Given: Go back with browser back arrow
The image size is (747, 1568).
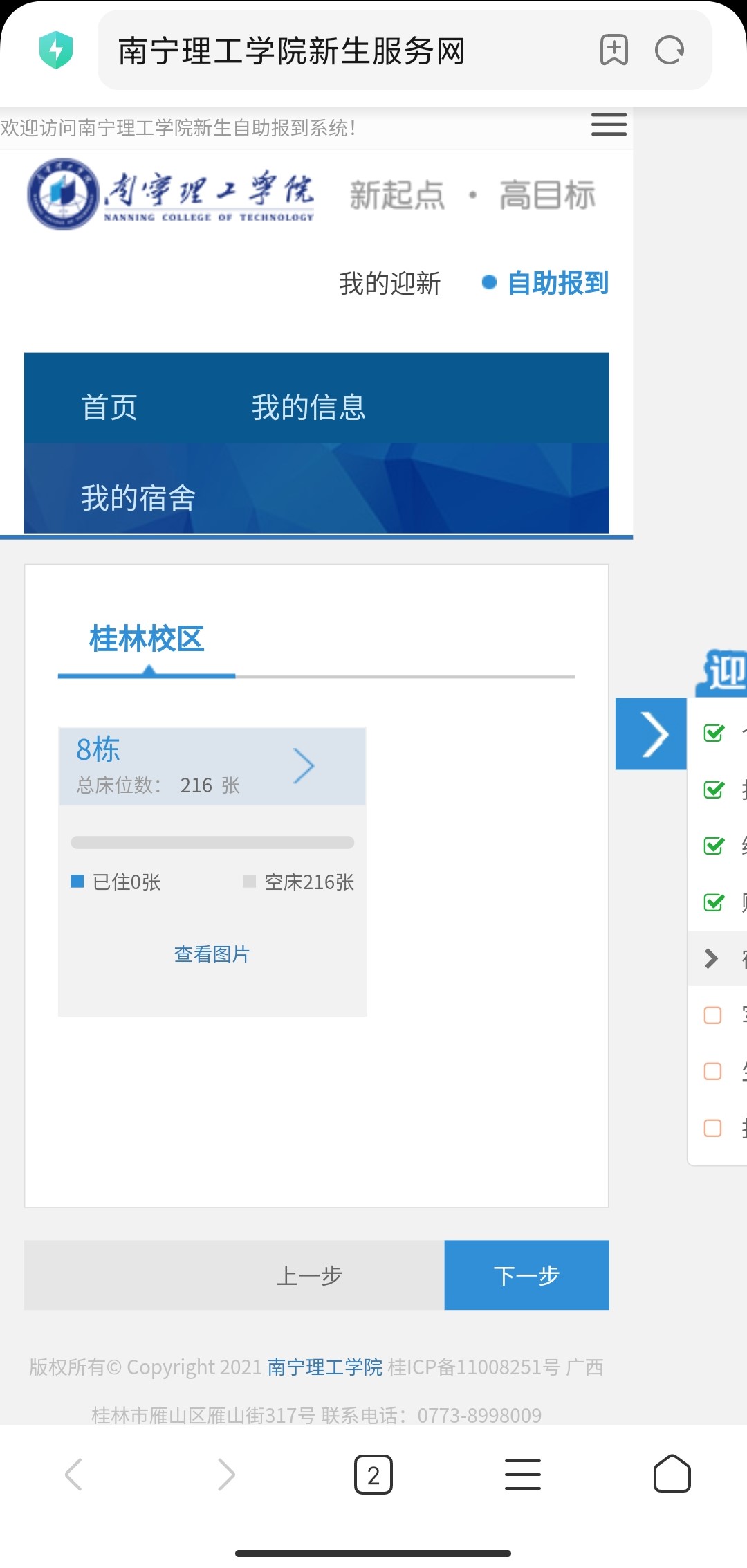Looking at the screenshot, I should [x=73, y=1474].
